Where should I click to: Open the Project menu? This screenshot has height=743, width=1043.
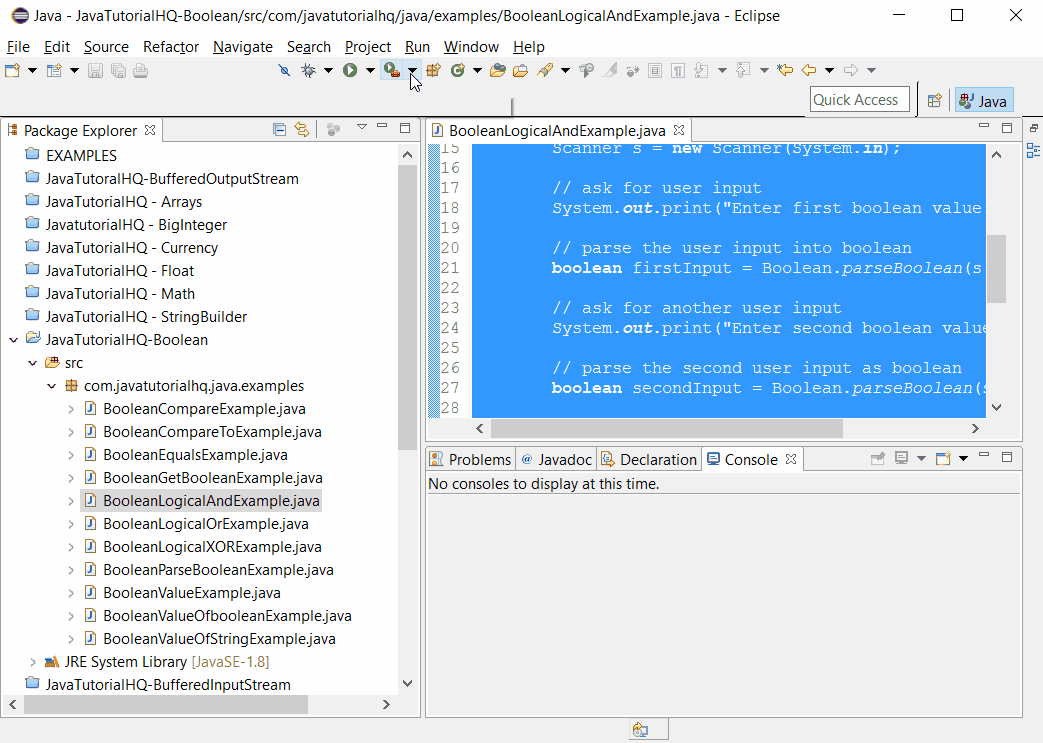[x=367, y=47]
